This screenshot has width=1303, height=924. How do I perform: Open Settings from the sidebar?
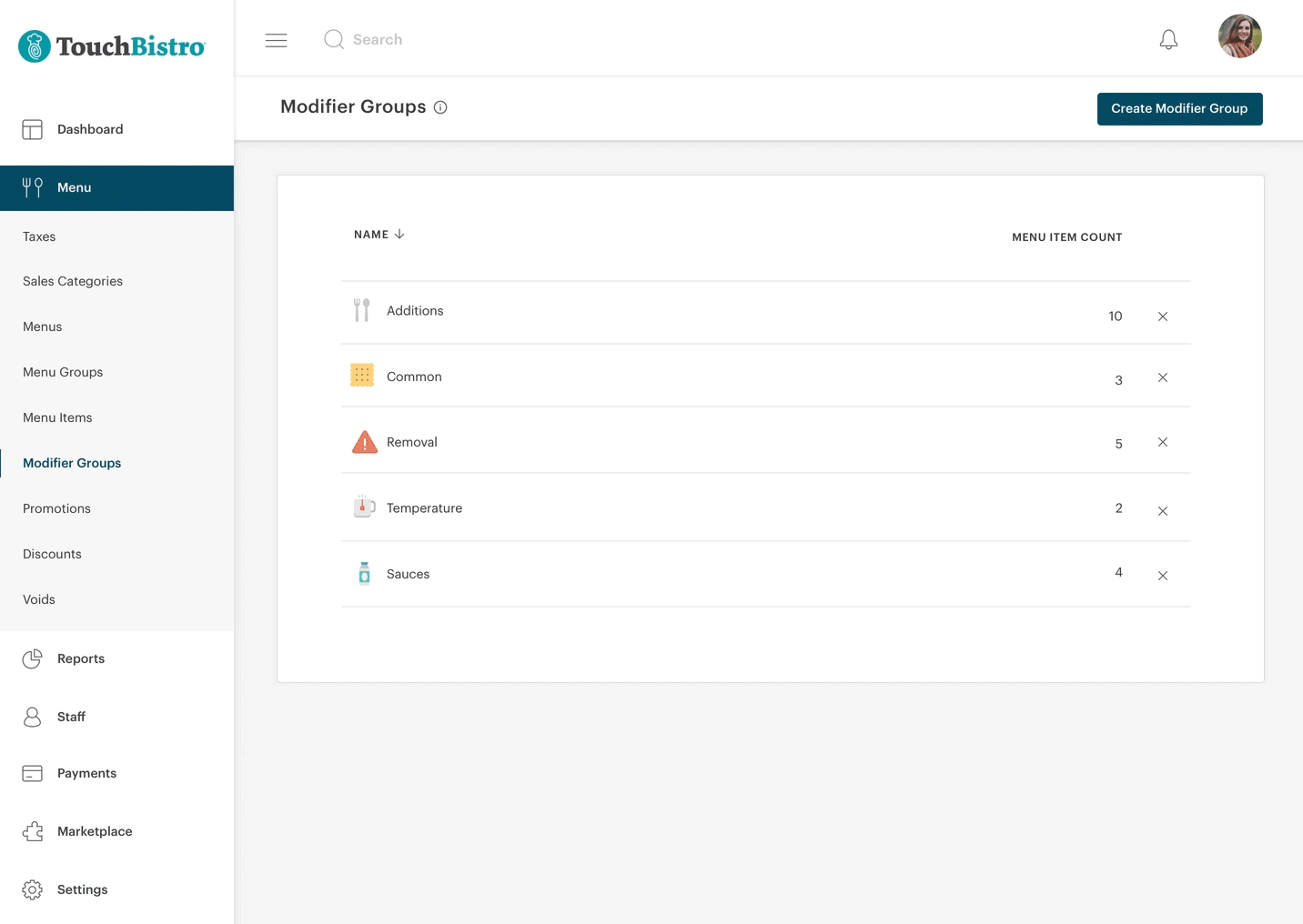82,889
